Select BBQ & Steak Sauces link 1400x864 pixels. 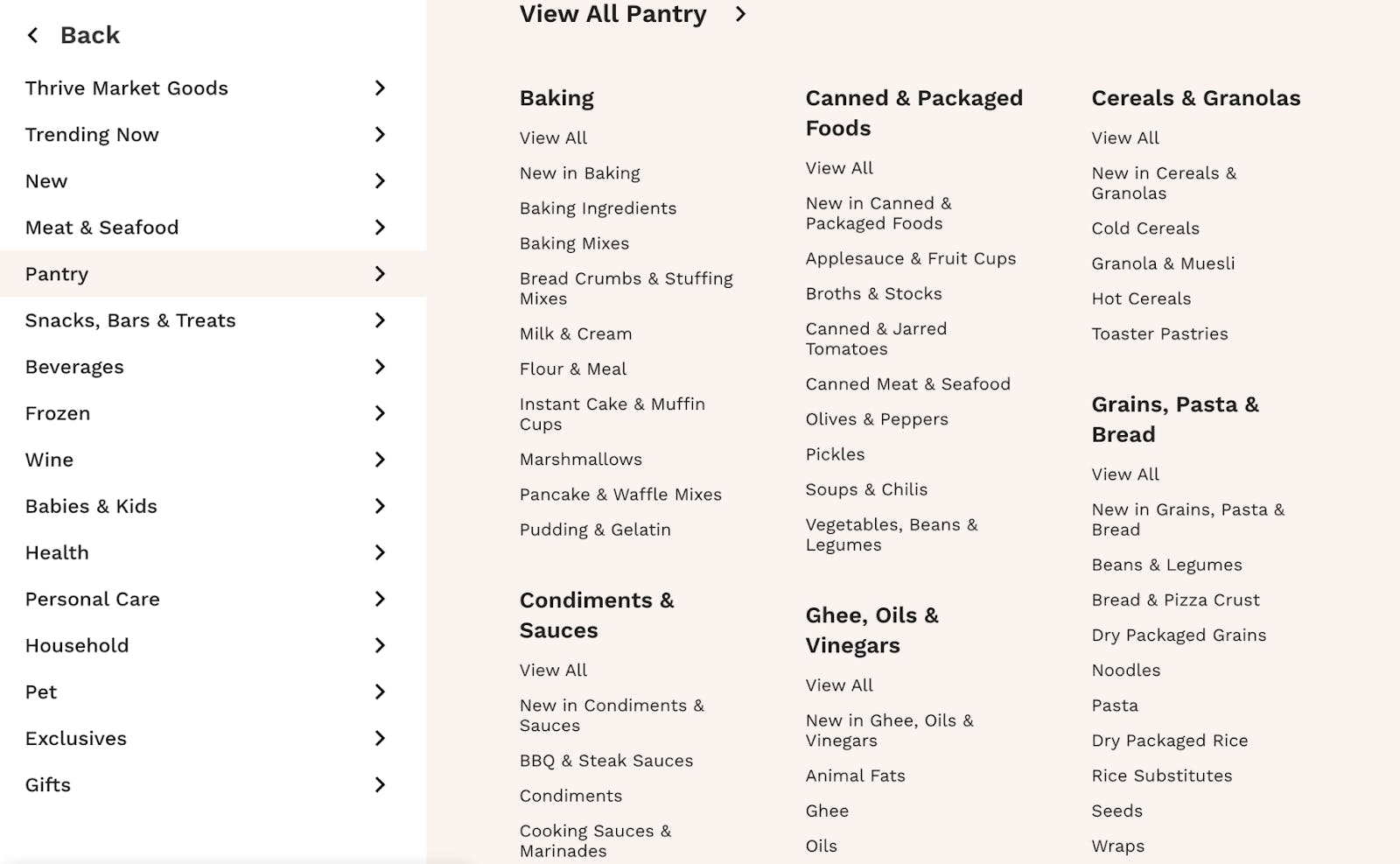coord(605,761)
